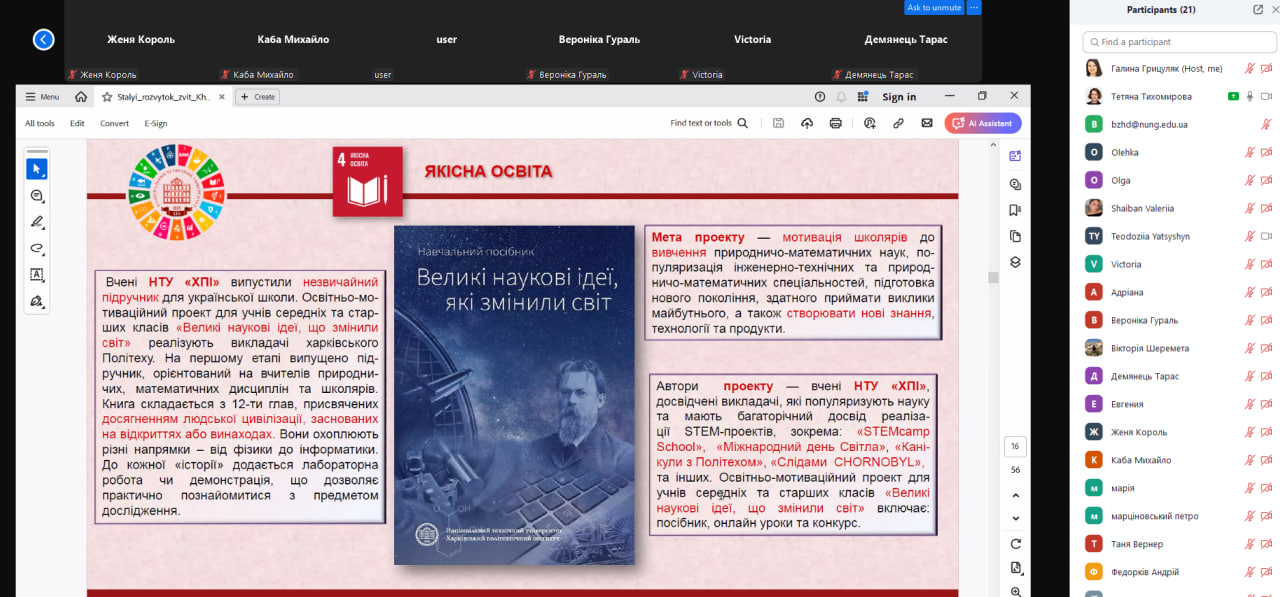This screenshot has width=1280, height=597.
Task: Open the layers panel icon
Action: point(1015,262)
